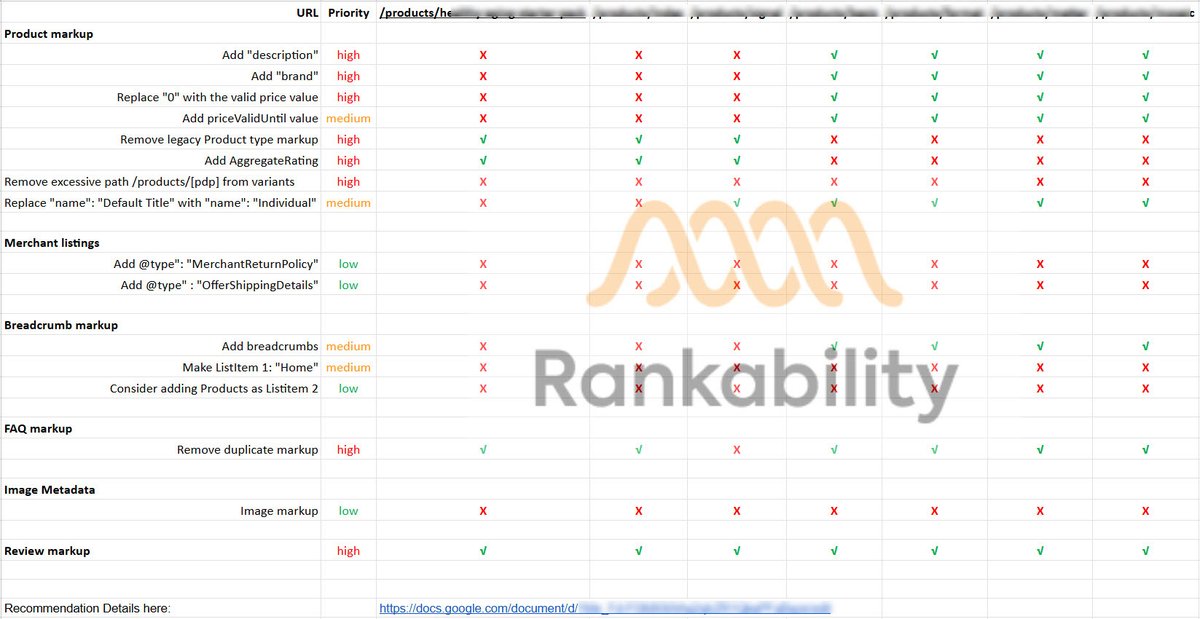Image resolution: width=1200 pixels, height=619 pixels.
Task: Click the "low" priority label for Image markup
Action: click(x=348, y=511)
